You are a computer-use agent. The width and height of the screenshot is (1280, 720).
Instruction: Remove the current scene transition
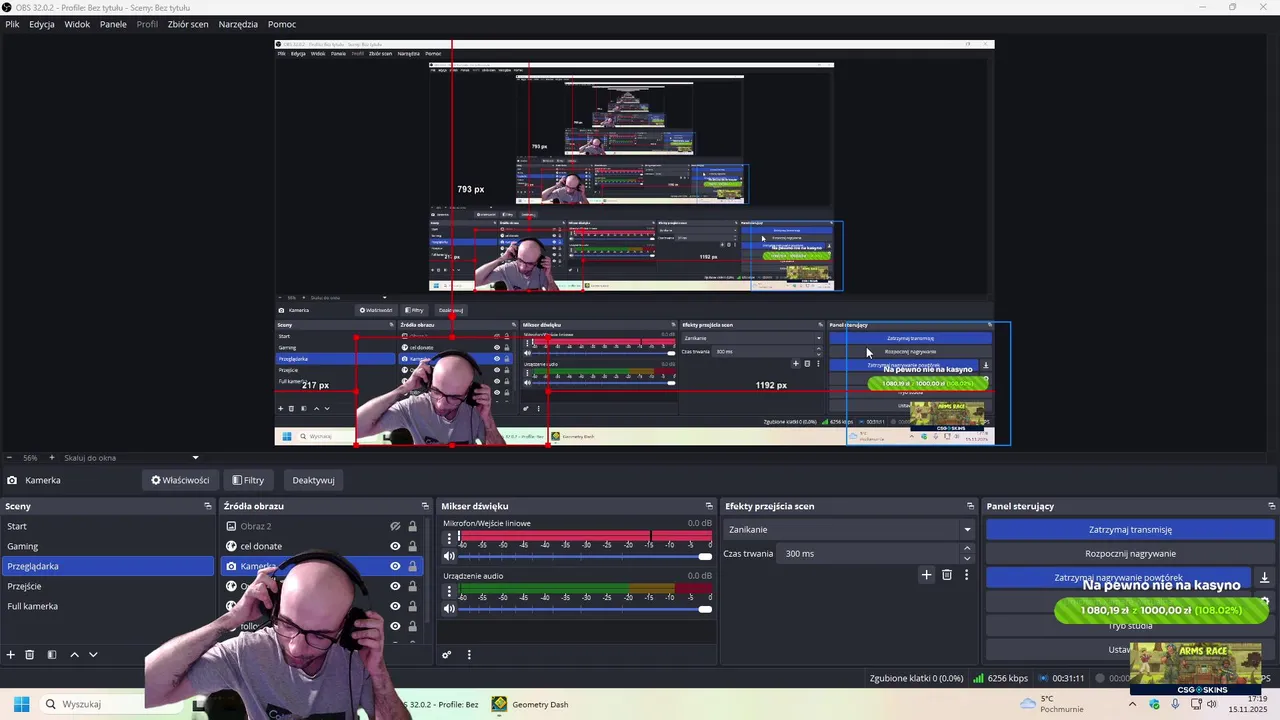pyautogui.click(x=947, y=575)
